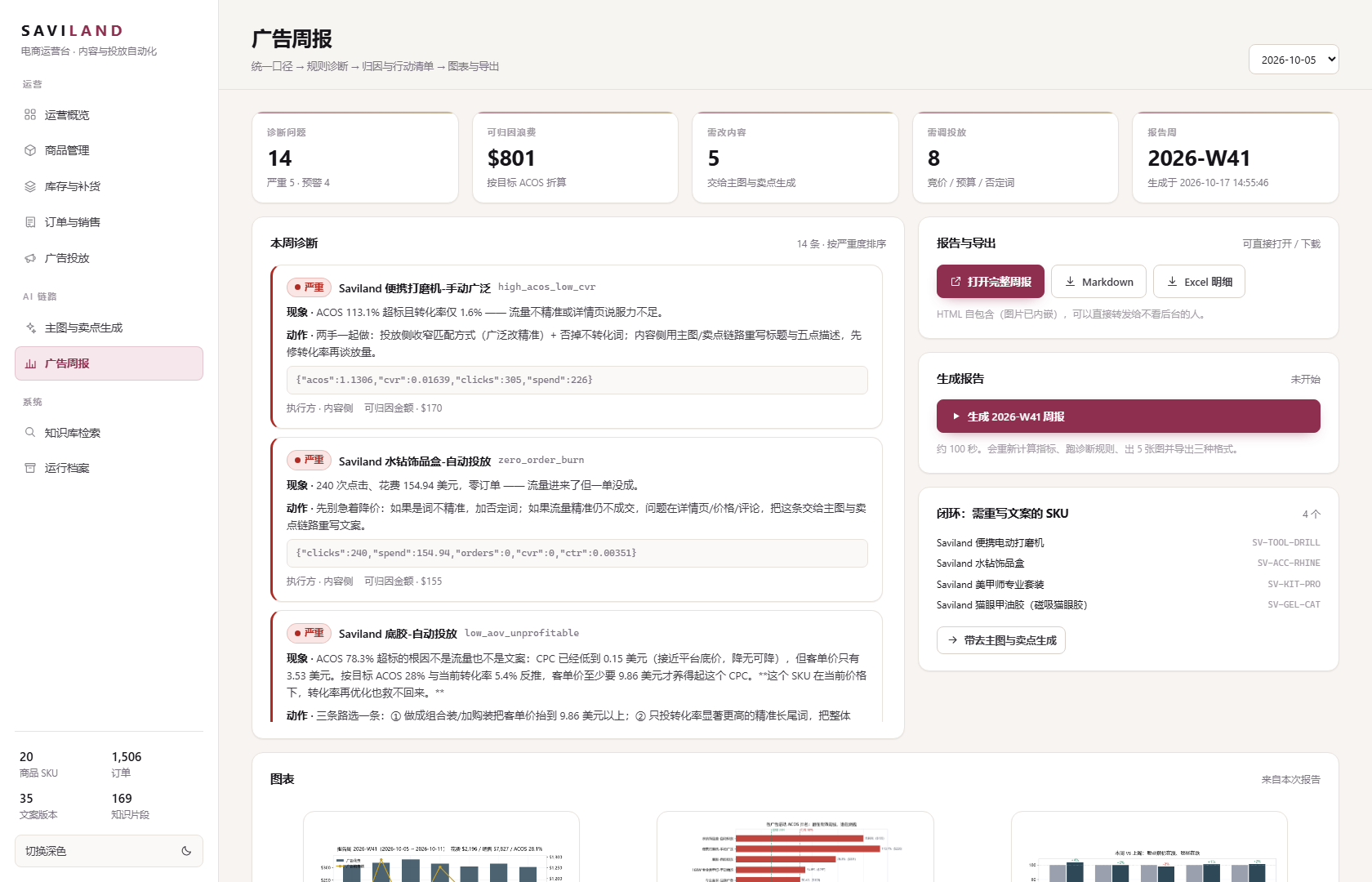Click the 商品管理 box icon
1372x882 pixels.
pos(30,150)
